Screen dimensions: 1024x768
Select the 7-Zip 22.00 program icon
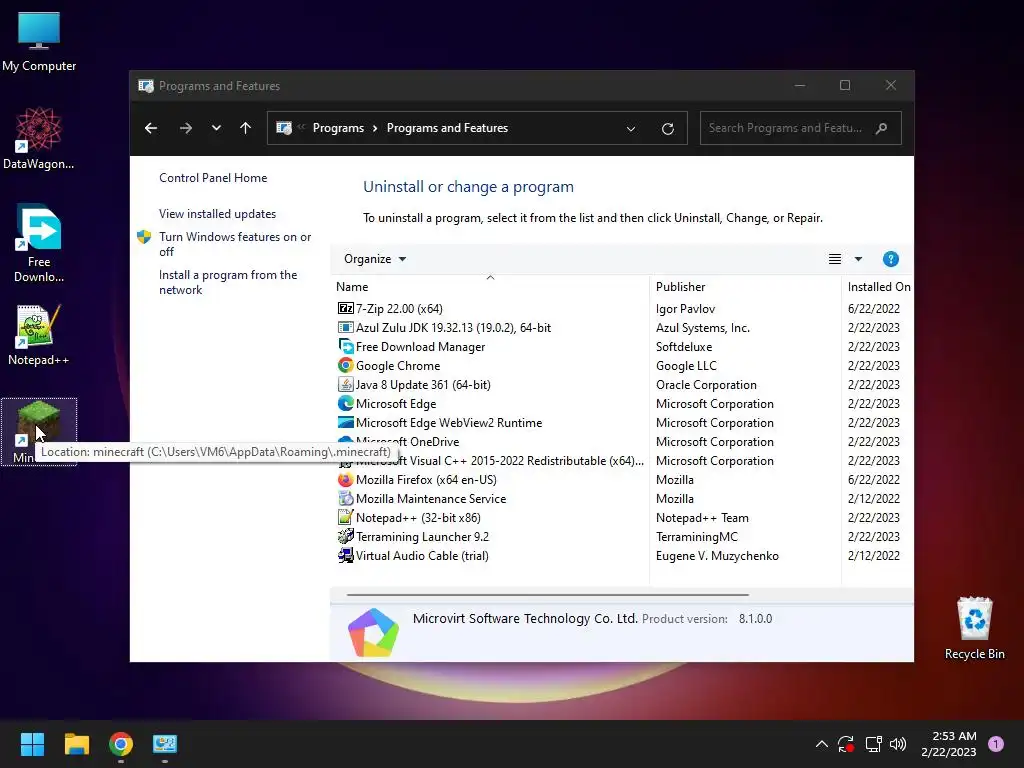(x=345, y=308)
